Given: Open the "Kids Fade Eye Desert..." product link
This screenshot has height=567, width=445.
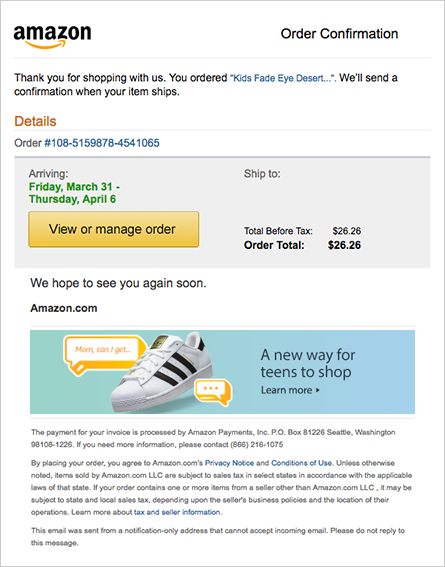Looking at the screenshot, I should click(x=283, y=78).
